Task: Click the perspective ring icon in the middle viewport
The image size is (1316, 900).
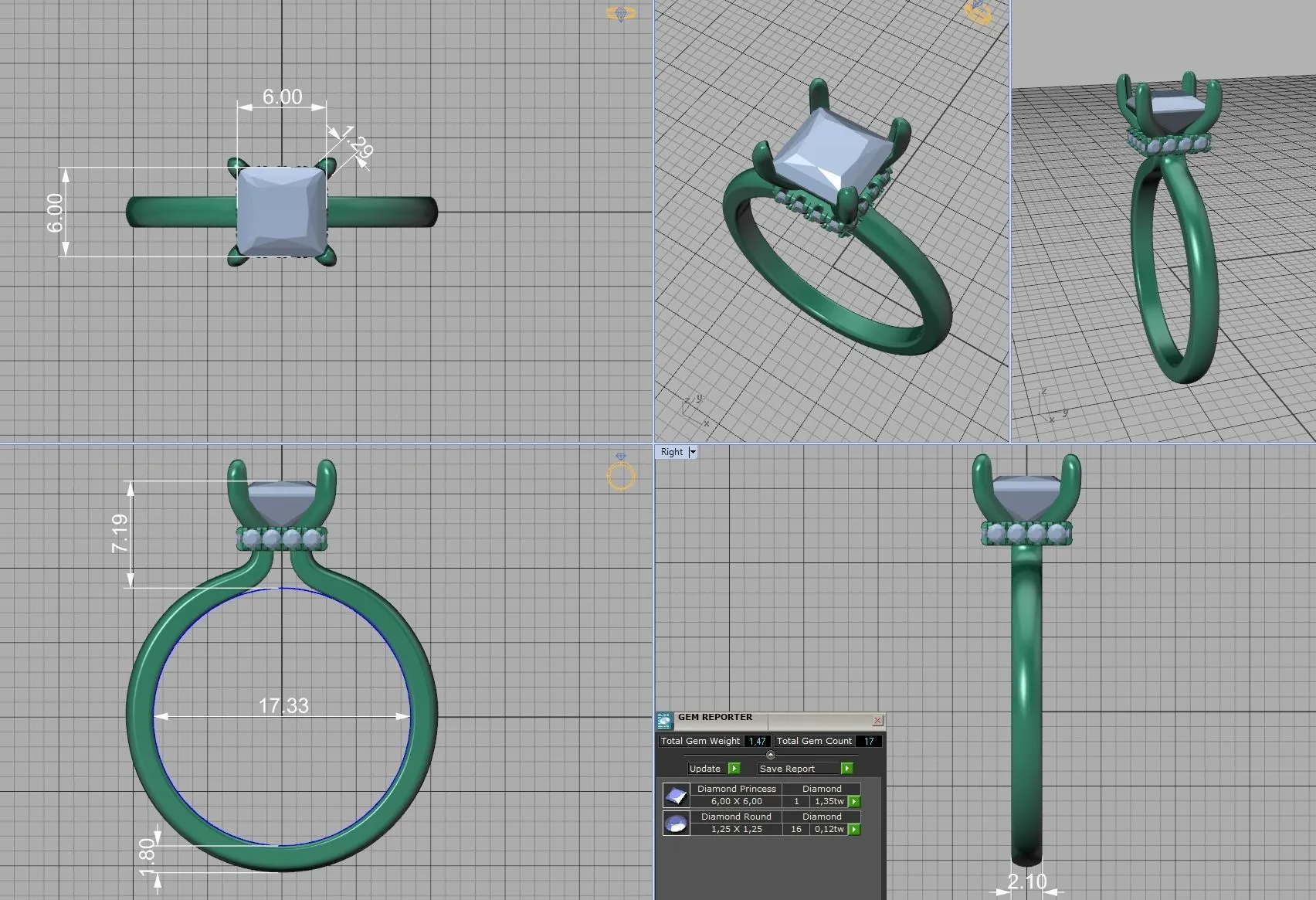Action: [x=978, y=12]
